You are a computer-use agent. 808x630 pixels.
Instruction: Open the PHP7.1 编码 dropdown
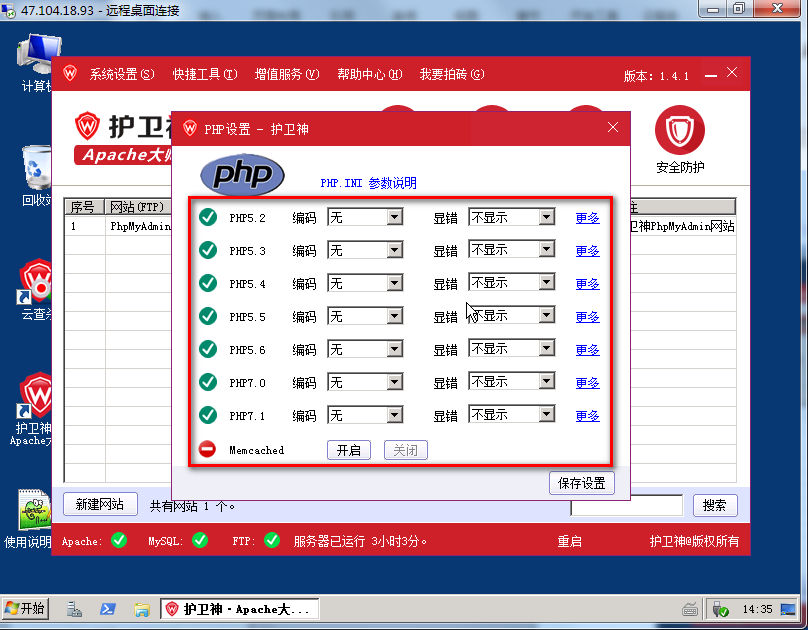click(x=365, y=415)
